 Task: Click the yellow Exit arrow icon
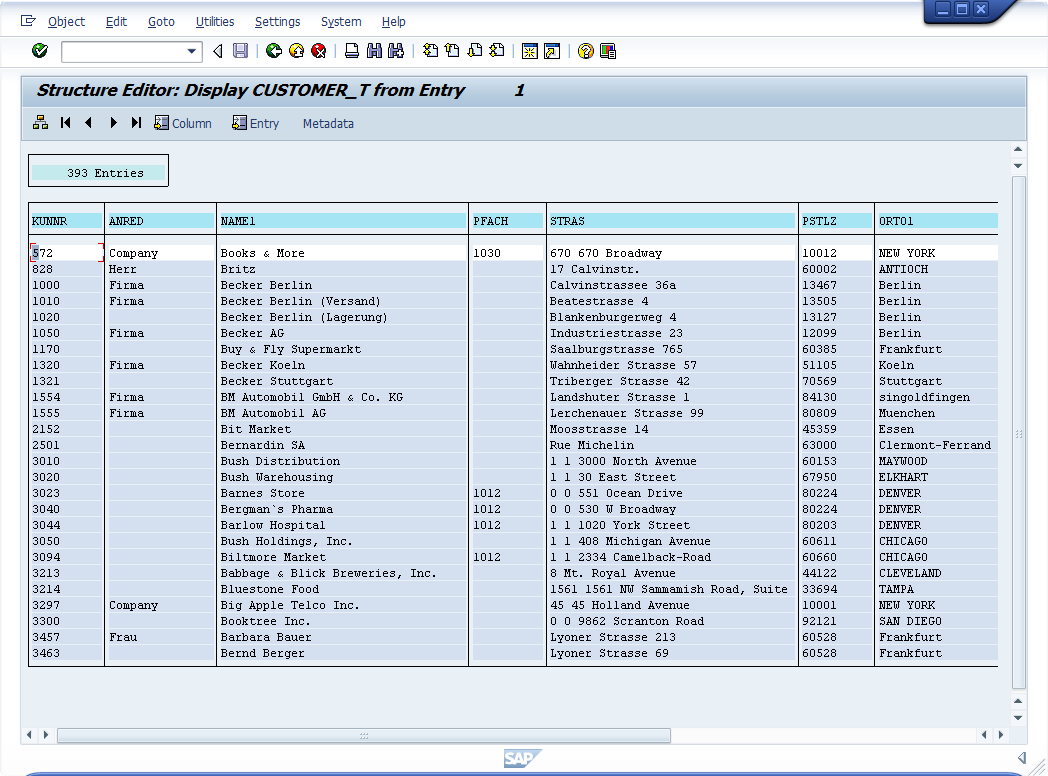[296, 51]
